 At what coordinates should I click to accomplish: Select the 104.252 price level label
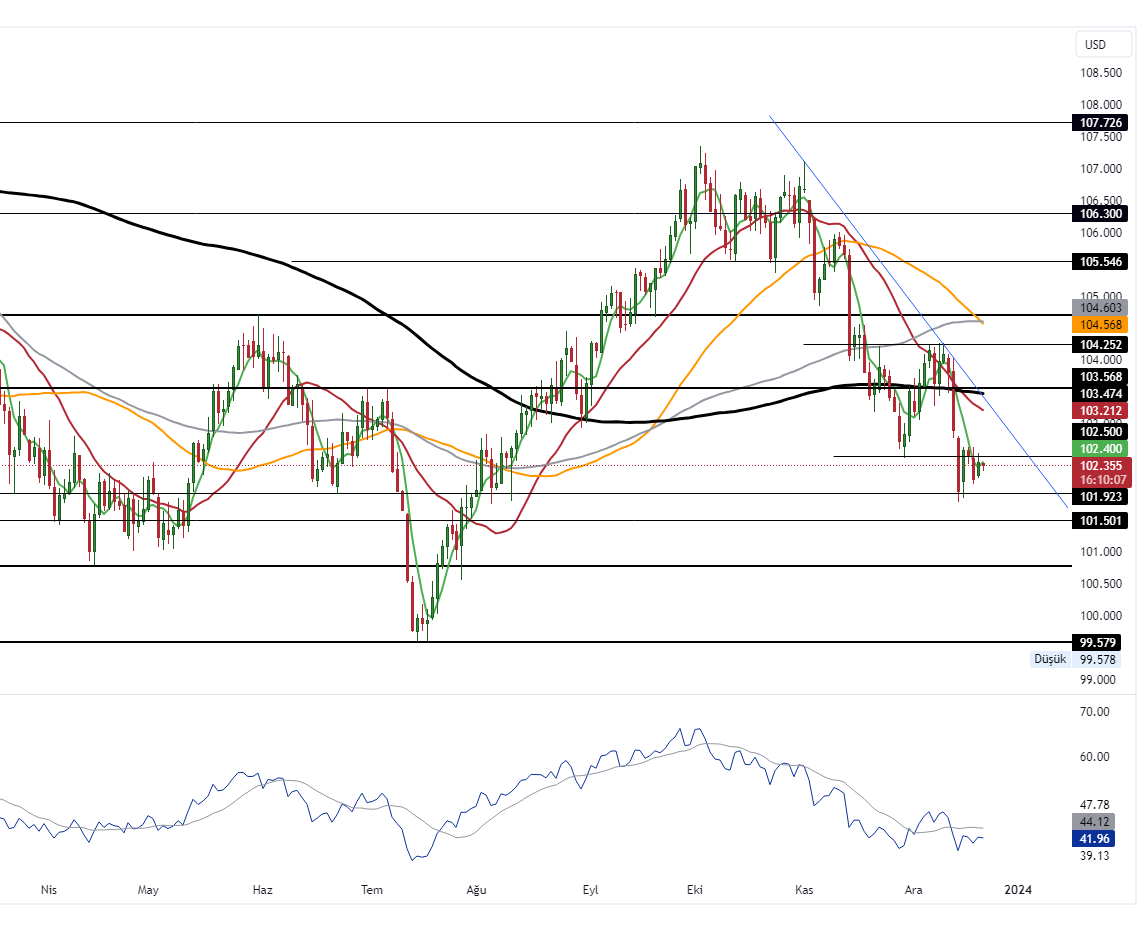(1100, 344)
